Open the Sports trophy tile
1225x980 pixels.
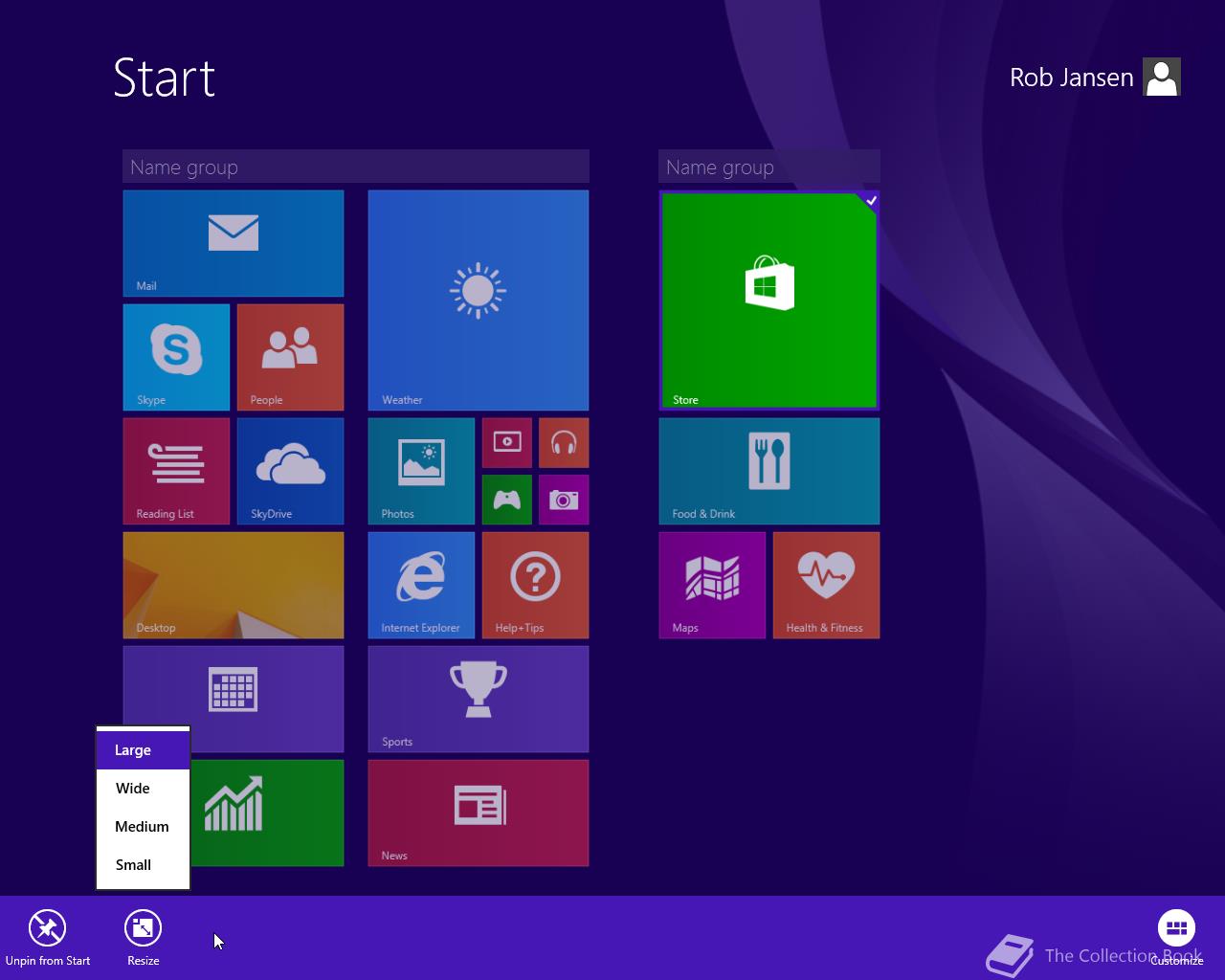pyautogui.click(x=479, y=699)
